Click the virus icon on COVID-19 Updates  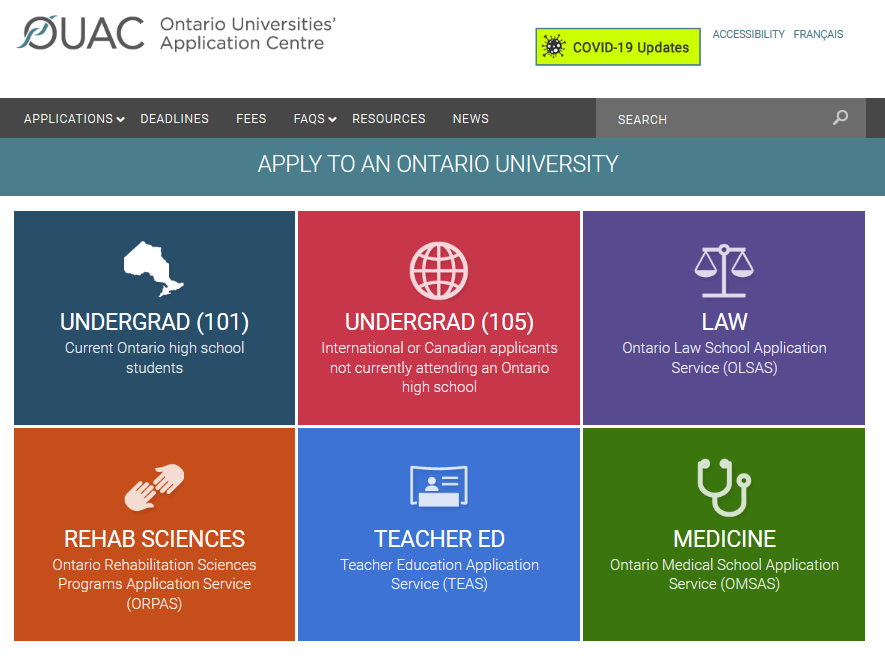point(554,46)
